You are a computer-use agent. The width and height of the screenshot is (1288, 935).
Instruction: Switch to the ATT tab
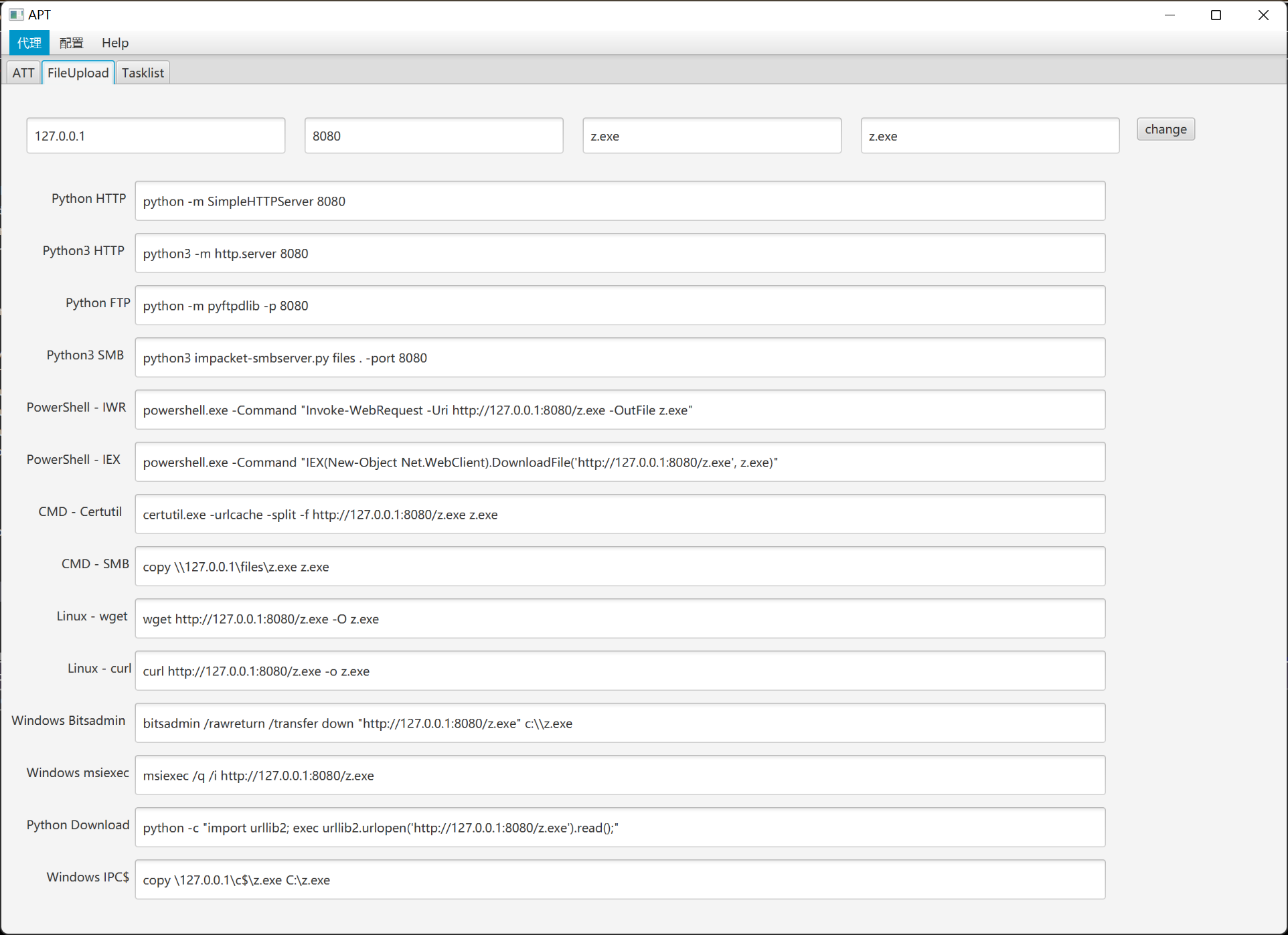point(23,73)
